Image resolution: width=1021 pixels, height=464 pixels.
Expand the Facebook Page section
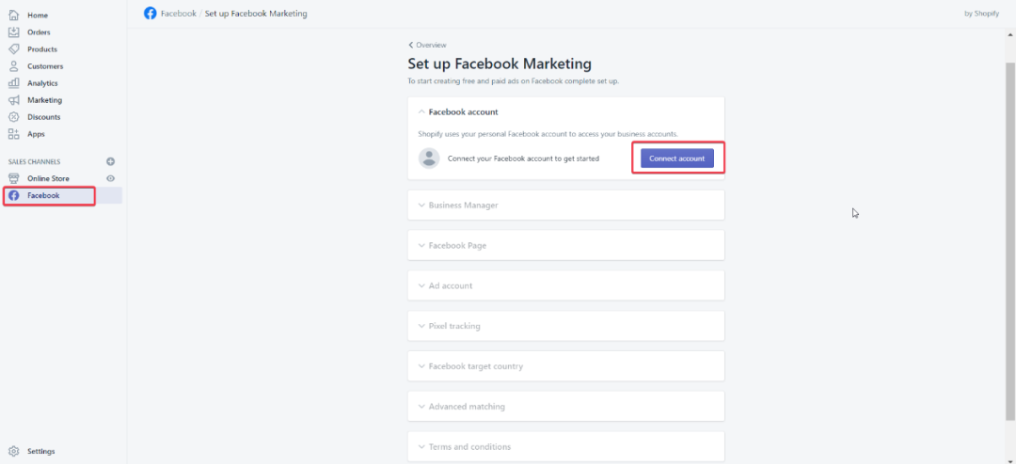tap(566, 245)
